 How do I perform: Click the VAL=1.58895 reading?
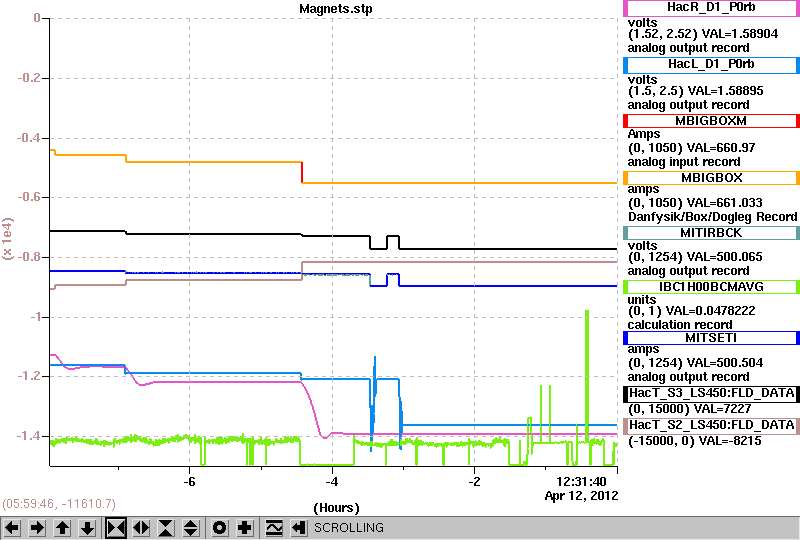coord(726,91)
